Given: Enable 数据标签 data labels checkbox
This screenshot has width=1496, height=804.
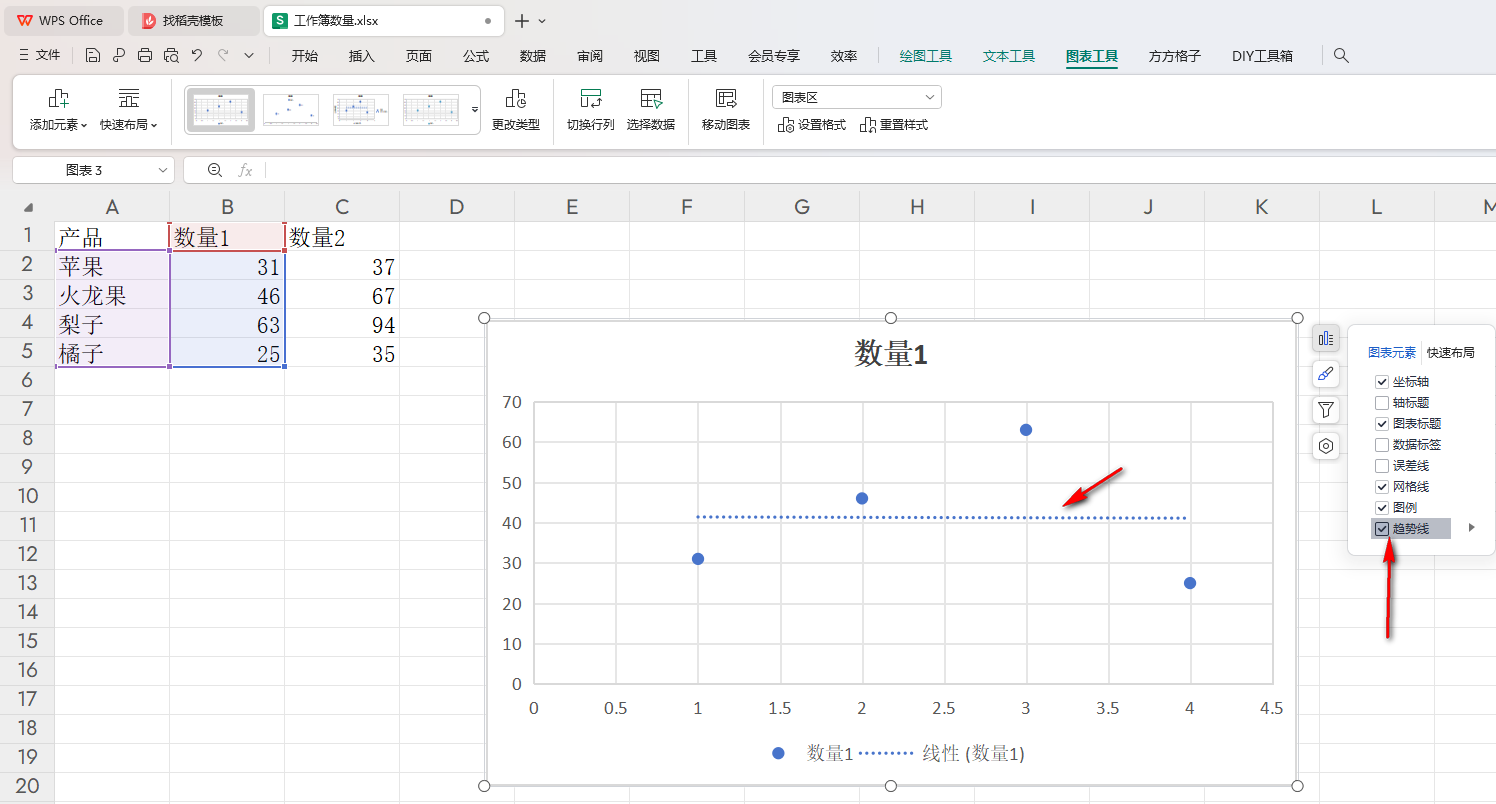Looking at the screenshot, I should [1382, 445].
